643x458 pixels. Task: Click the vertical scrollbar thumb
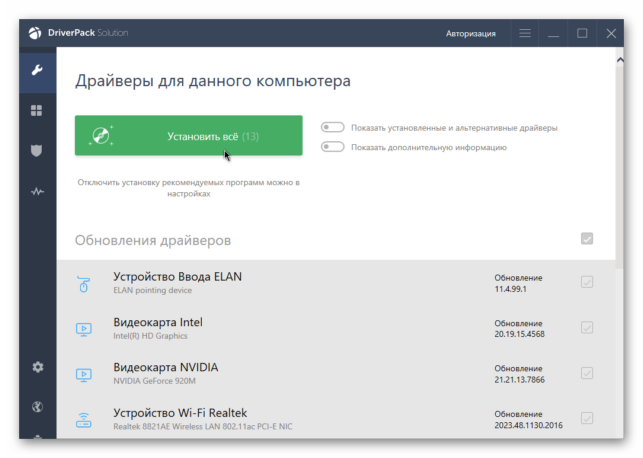coord(620,168)
